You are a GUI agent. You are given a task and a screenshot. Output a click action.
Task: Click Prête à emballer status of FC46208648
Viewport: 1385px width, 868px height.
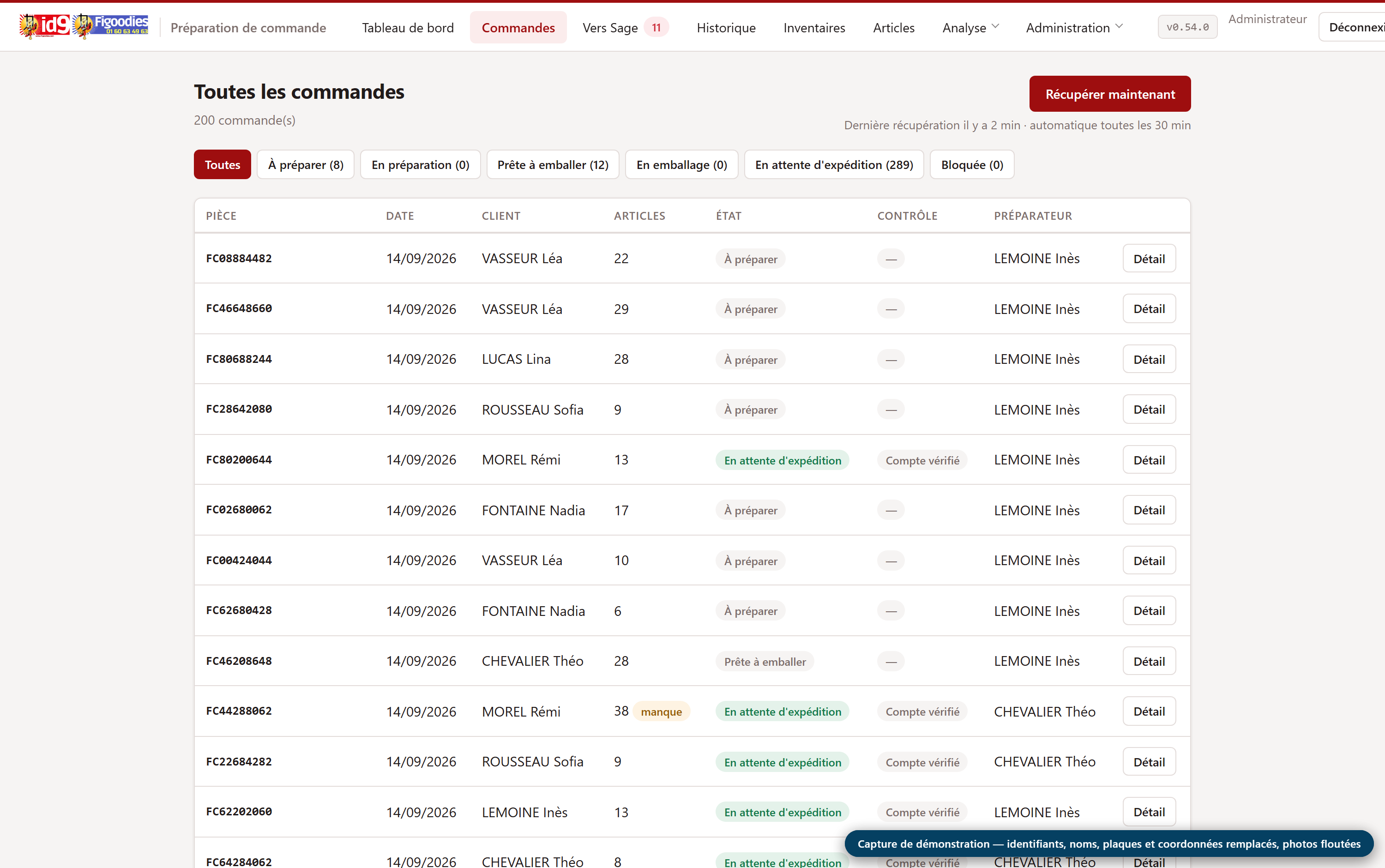tap(765, 661)
